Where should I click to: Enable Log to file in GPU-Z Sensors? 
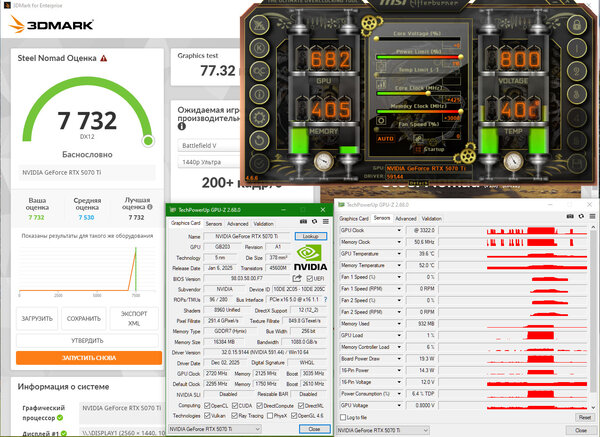click(343, 417)
